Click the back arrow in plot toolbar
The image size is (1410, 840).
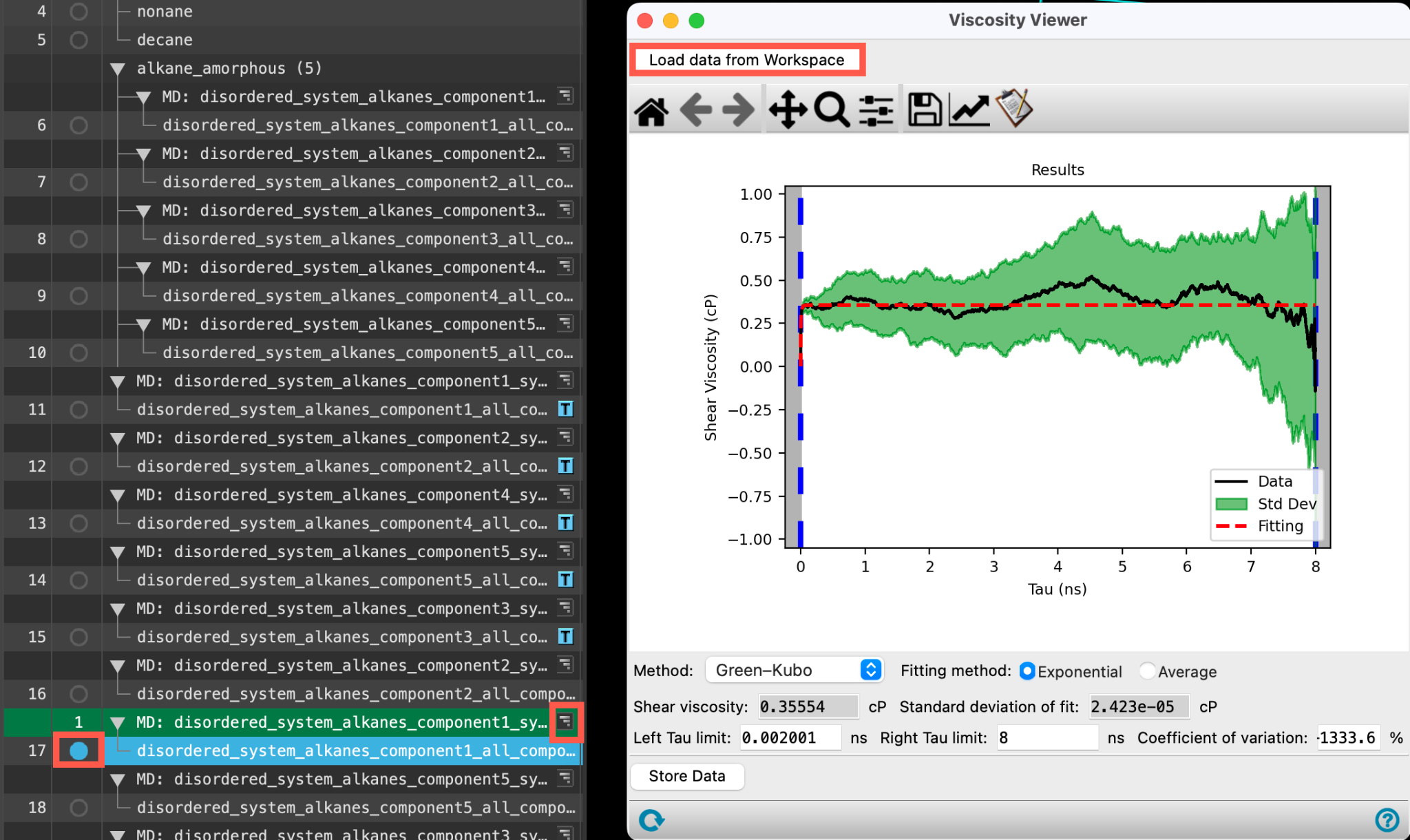(x=695, y=110)
